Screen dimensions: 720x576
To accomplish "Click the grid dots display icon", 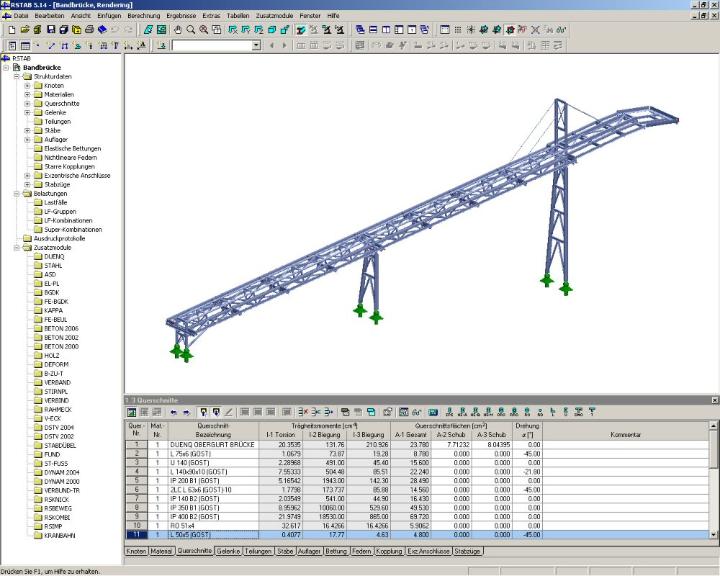I will 458,30.
